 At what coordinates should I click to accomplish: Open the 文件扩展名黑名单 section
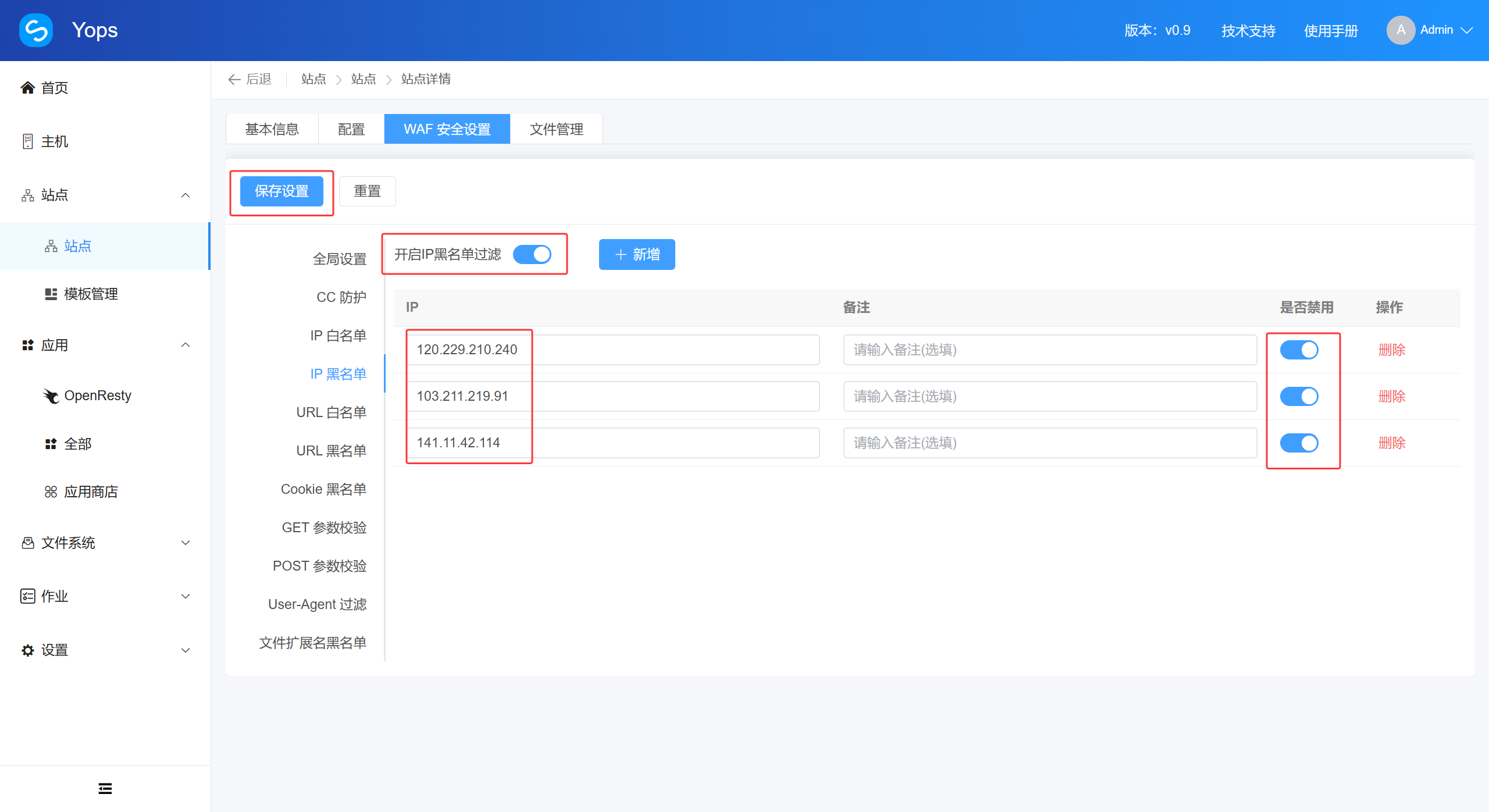(313, 643)
